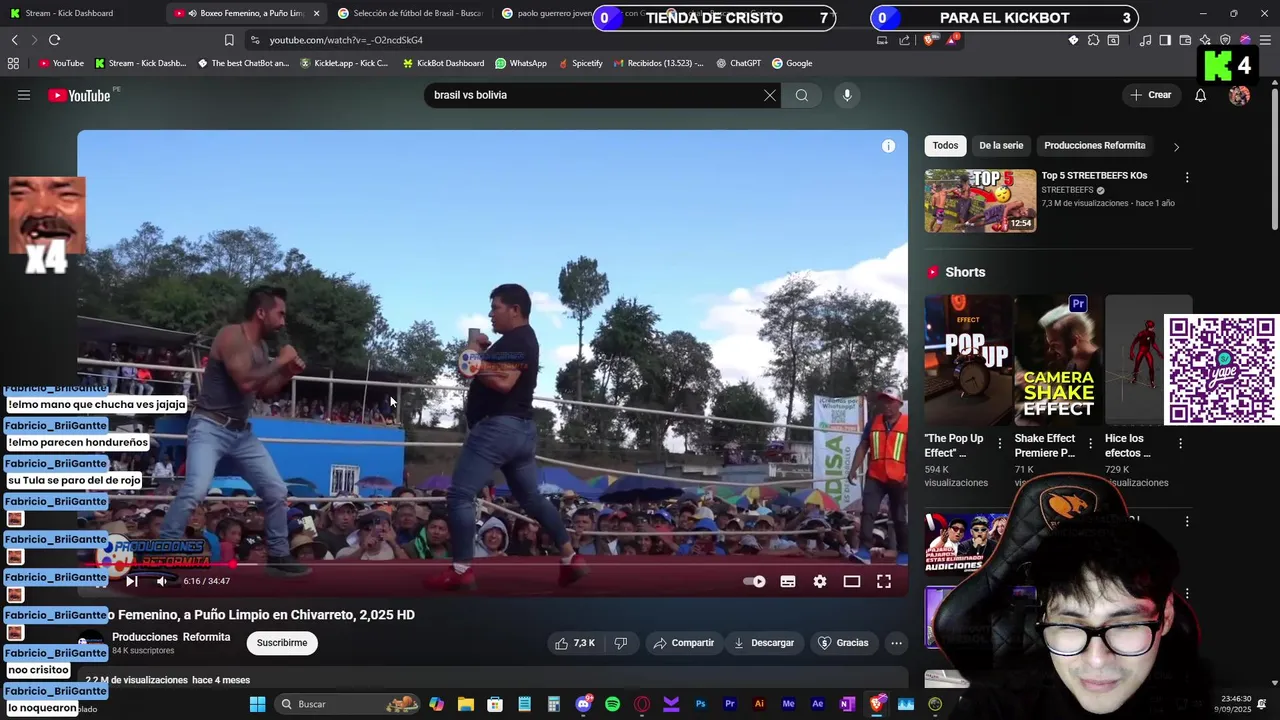Open Brave wallet icon in toolbar

click(x=1185, y=40)
